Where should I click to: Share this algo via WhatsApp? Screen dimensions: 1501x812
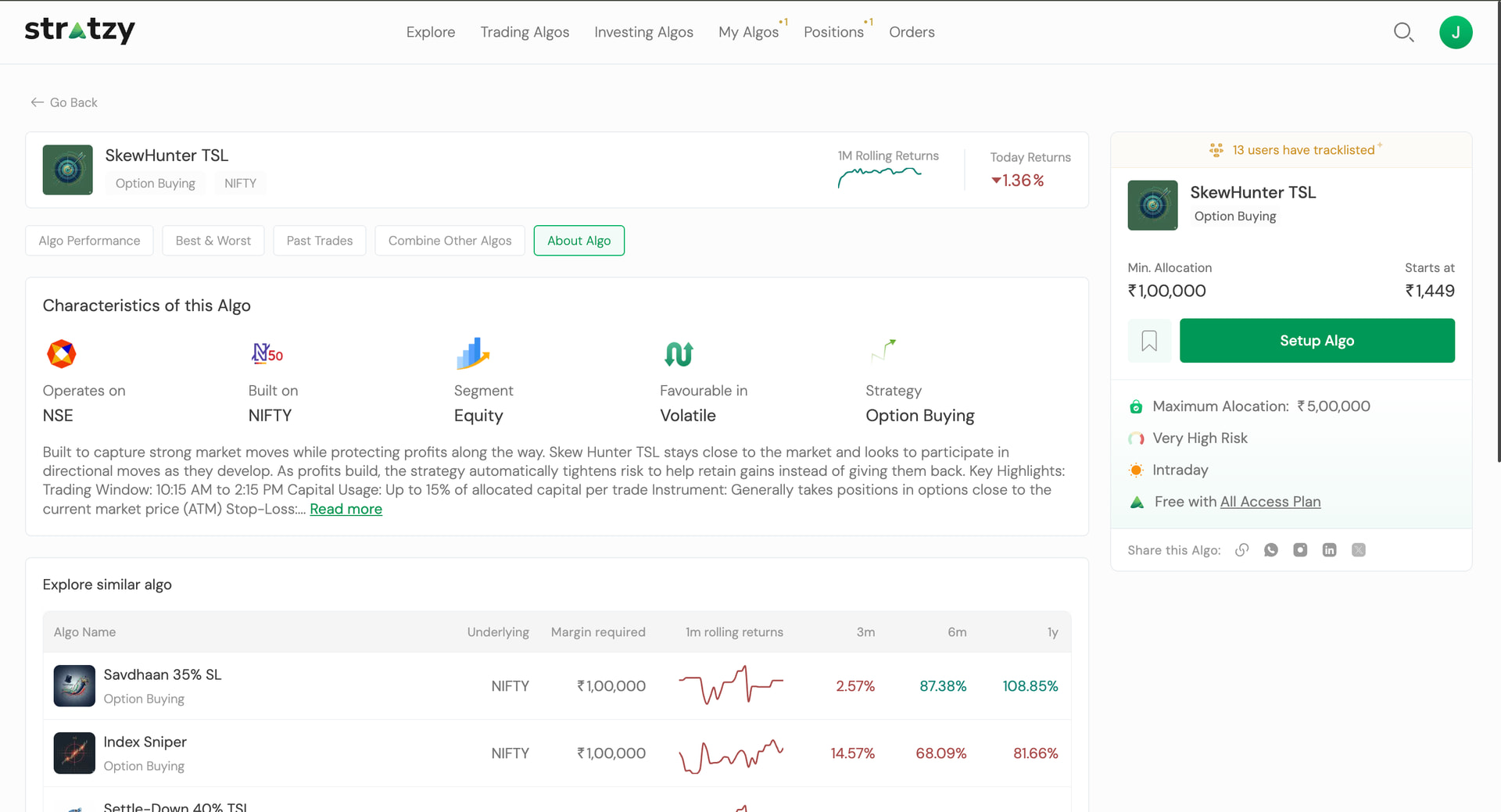[1271, 550]
